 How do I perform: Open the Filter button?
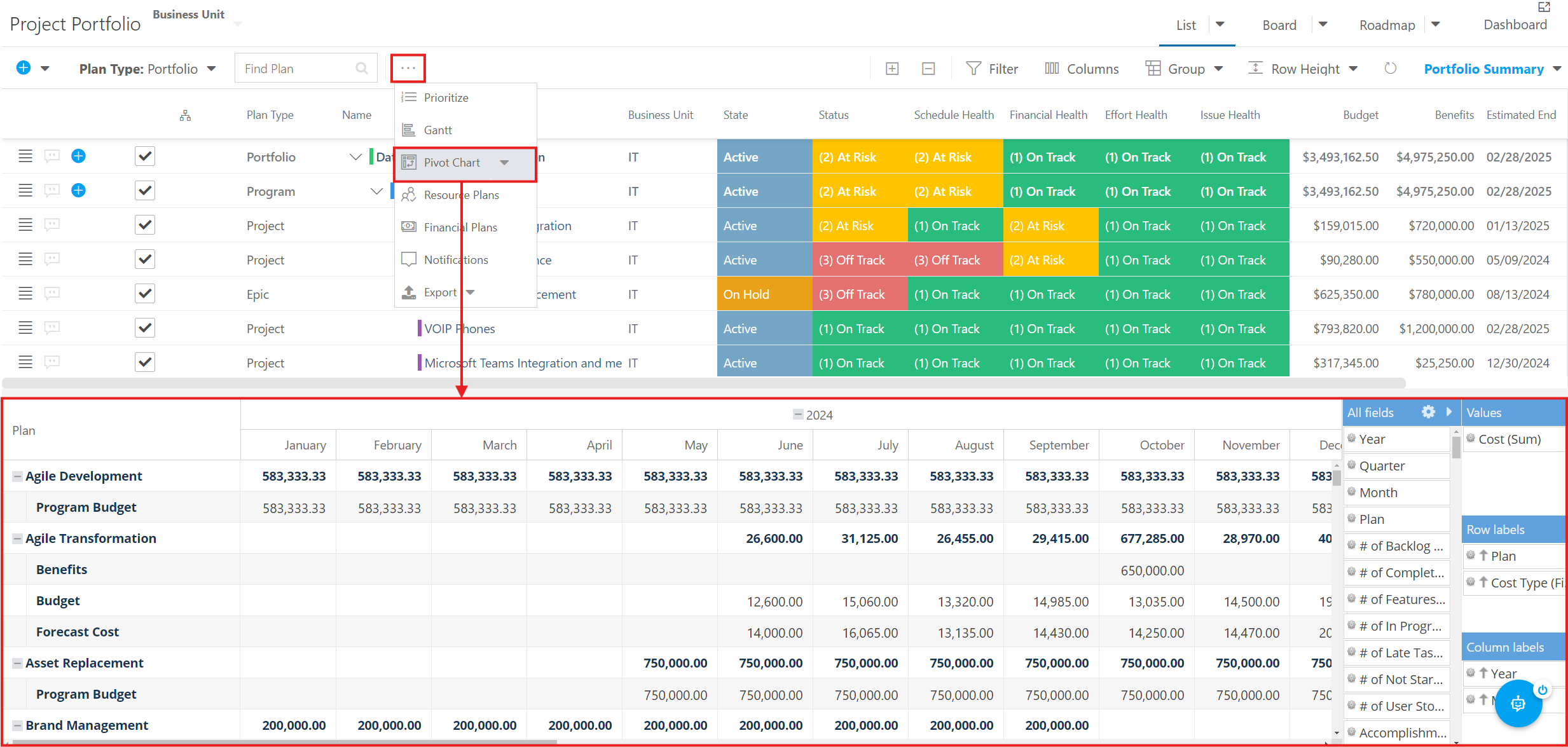(991, 69)
